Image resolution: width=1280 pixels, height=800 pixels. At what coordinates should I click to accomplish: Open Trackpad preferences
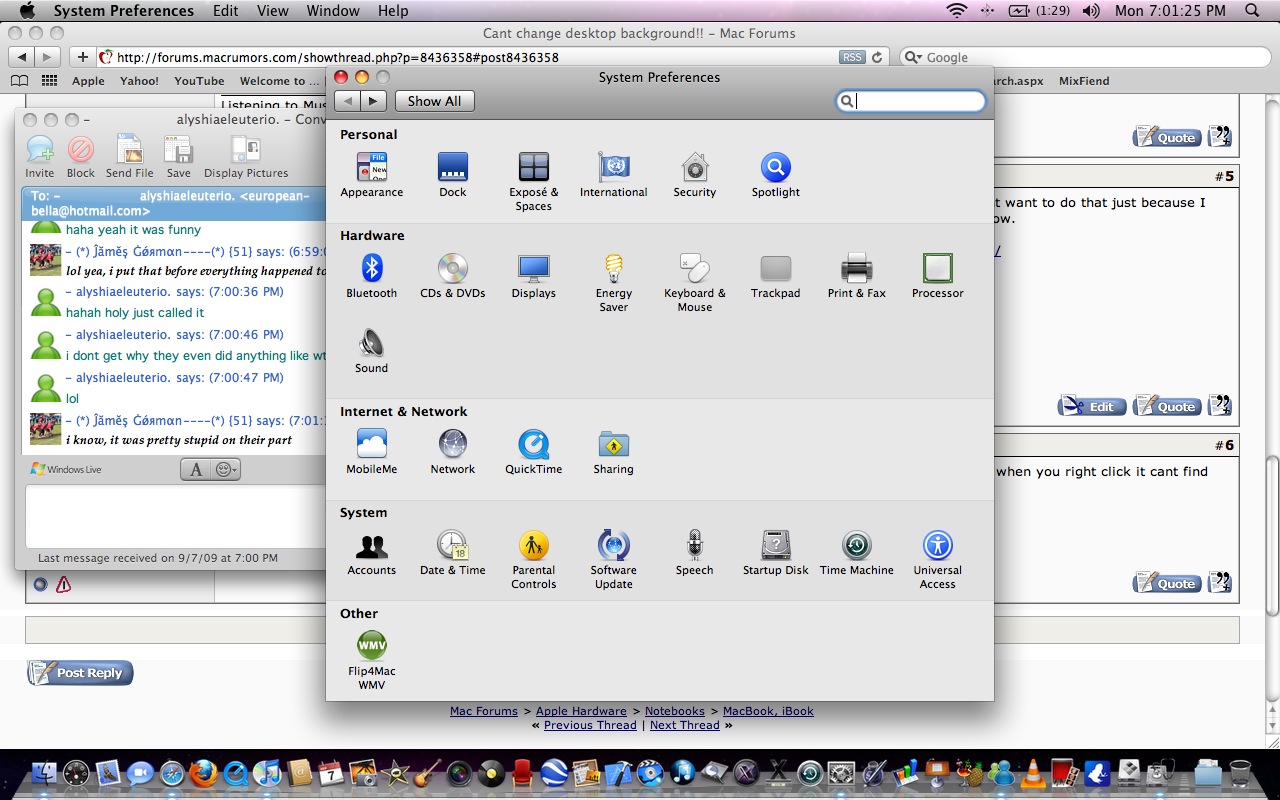775,277
